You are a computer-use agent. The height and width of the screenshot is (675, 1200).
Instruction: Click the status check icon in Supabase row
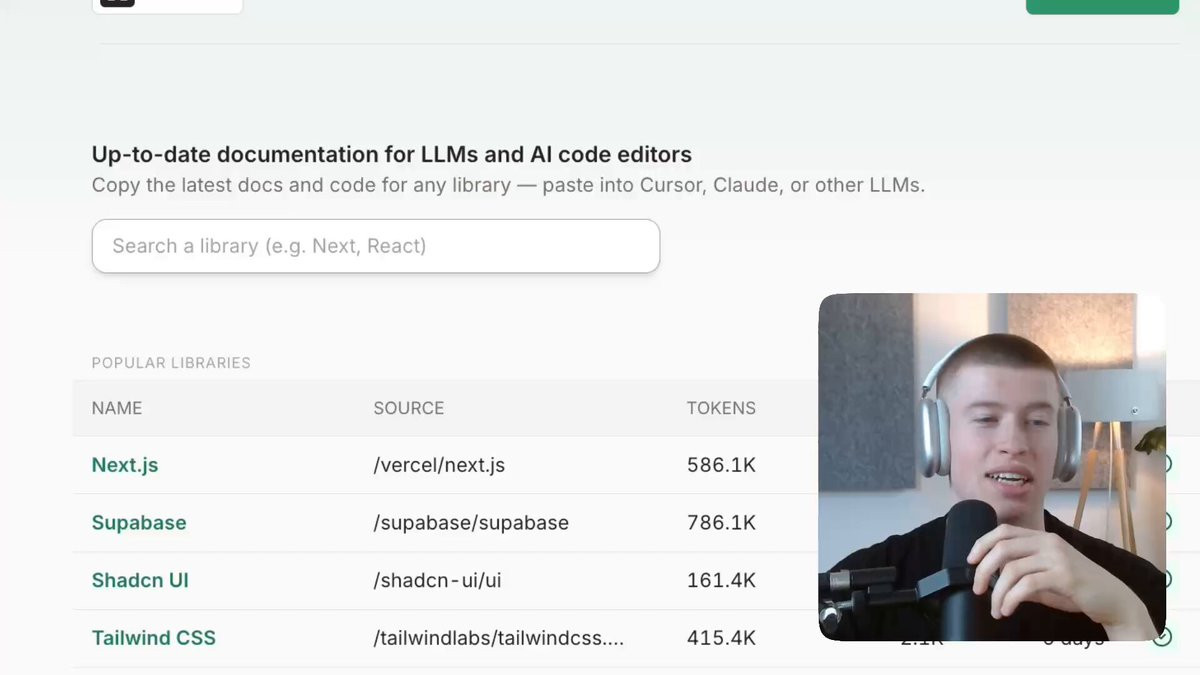click(1167, 522)
